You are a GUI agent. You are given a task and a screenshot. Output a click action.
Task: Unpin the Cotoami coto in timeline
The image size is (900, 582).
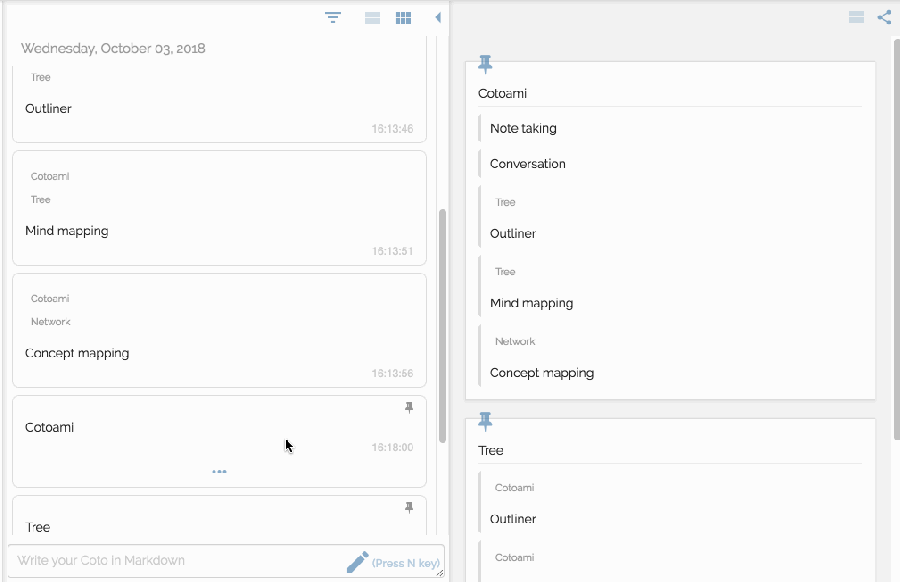408,408
